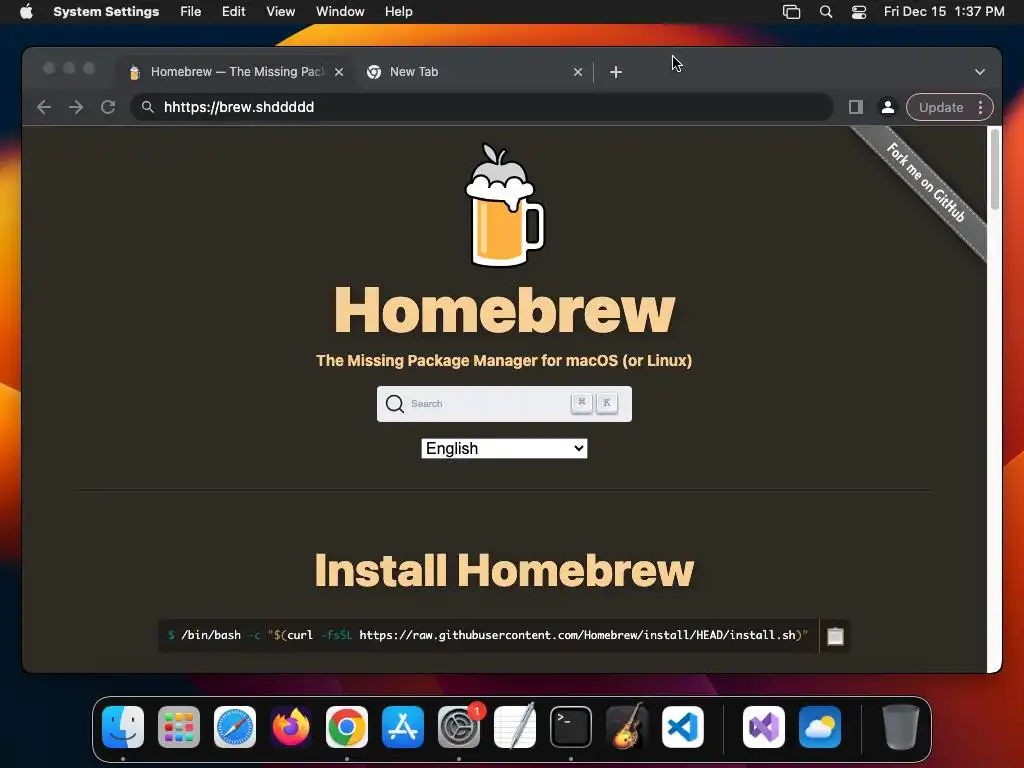Screen dimensions: 1024x768
Task: Go forward with the browser forward arrow
Action: [76, 107]
